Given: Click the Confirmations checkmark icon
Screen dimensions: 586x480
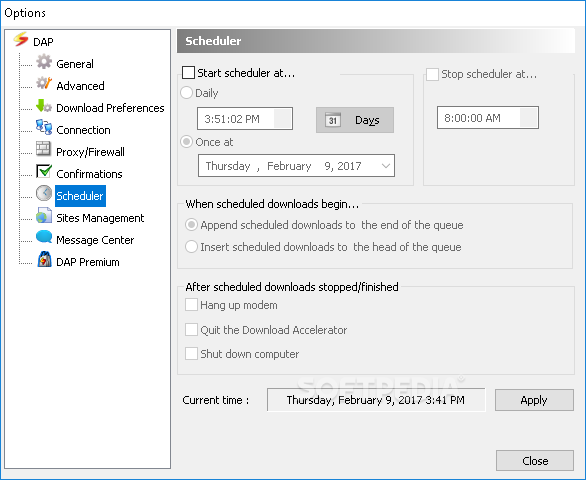Looking at the screenshot, I should [x=44, y=171].
